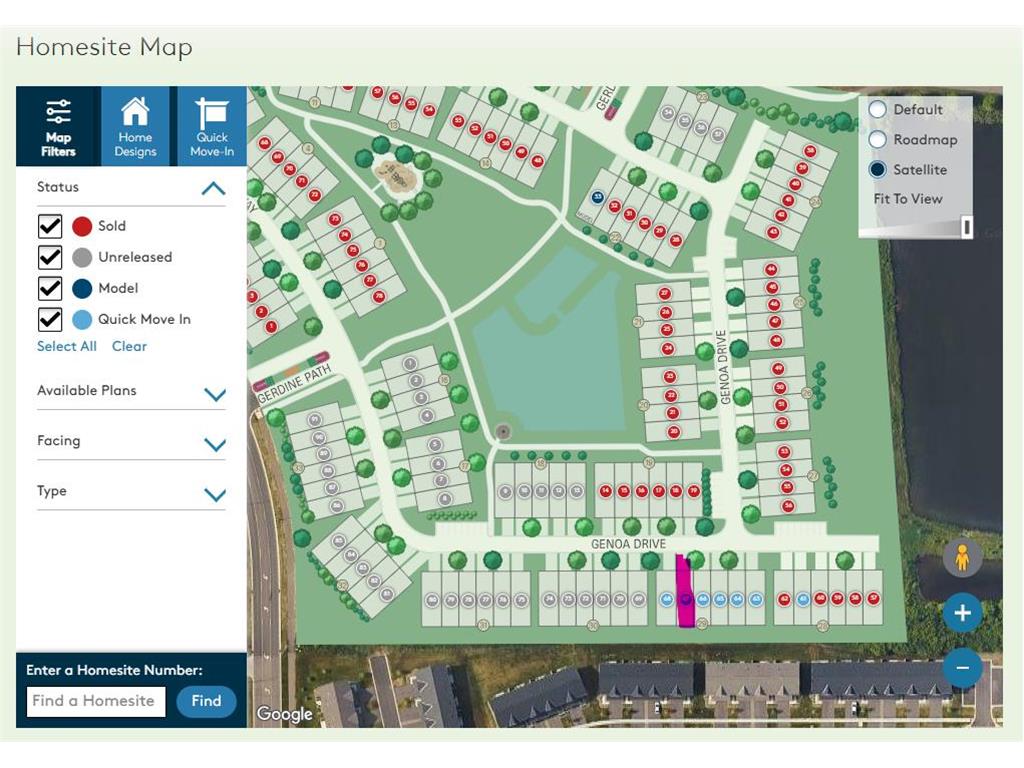The width and height of the screenshot is (1024, 768).
Task: Select sold homesite 28 marker
Action: pyautogui.click(x=676, y=240)
